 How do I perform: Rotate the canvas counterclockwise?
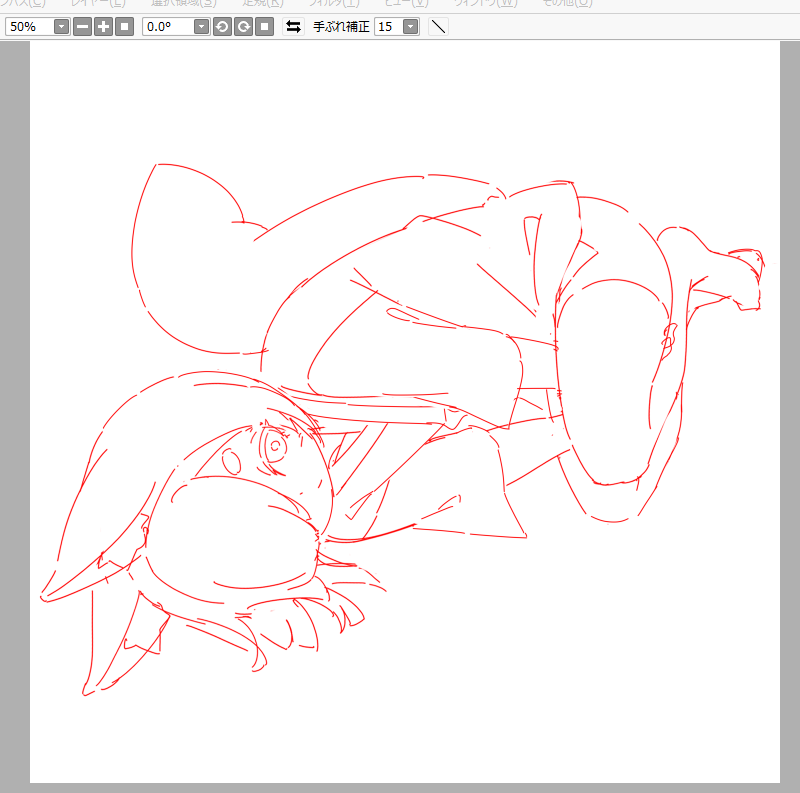222,27
